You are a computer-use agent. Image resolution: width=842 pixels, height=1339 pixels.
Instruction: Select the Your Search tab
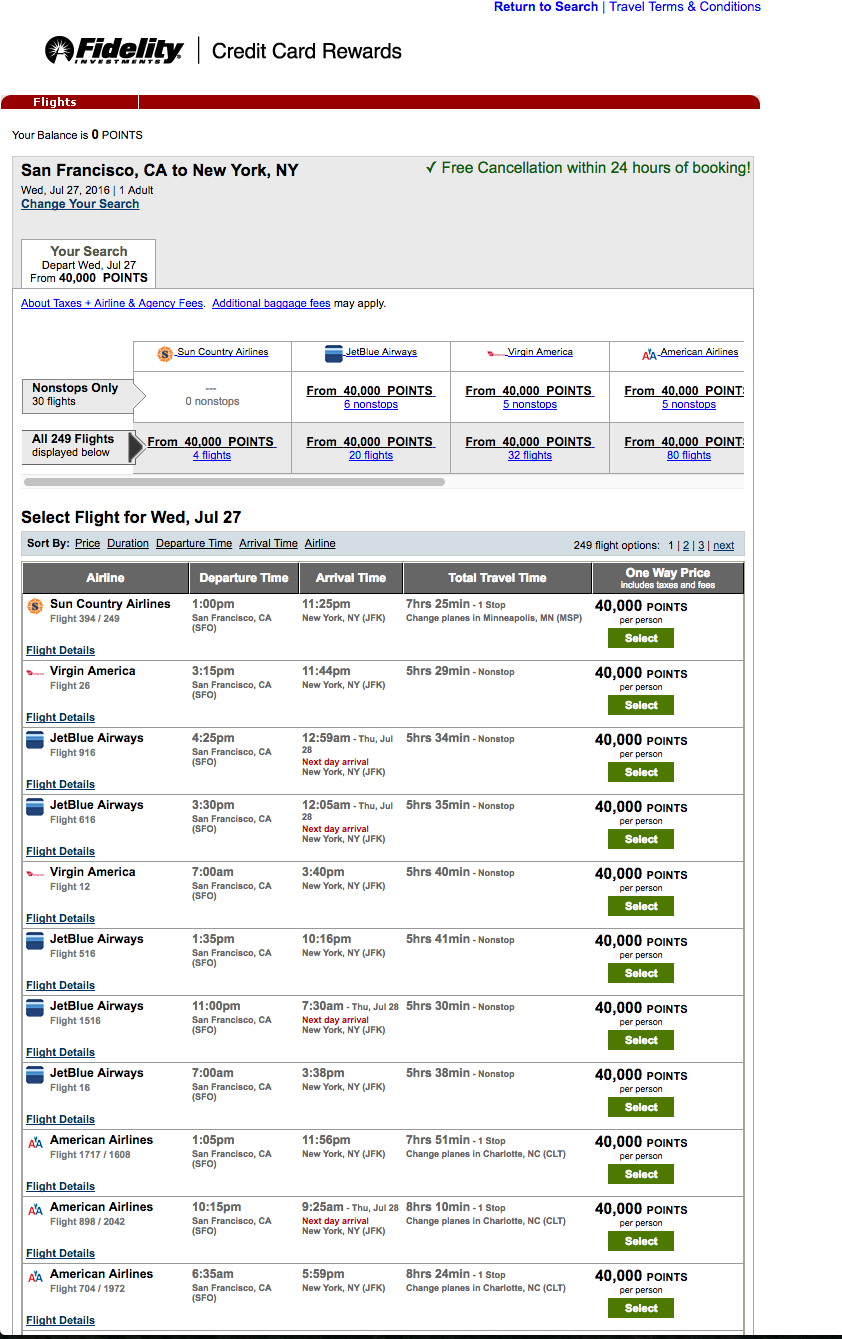click(89, 264)
